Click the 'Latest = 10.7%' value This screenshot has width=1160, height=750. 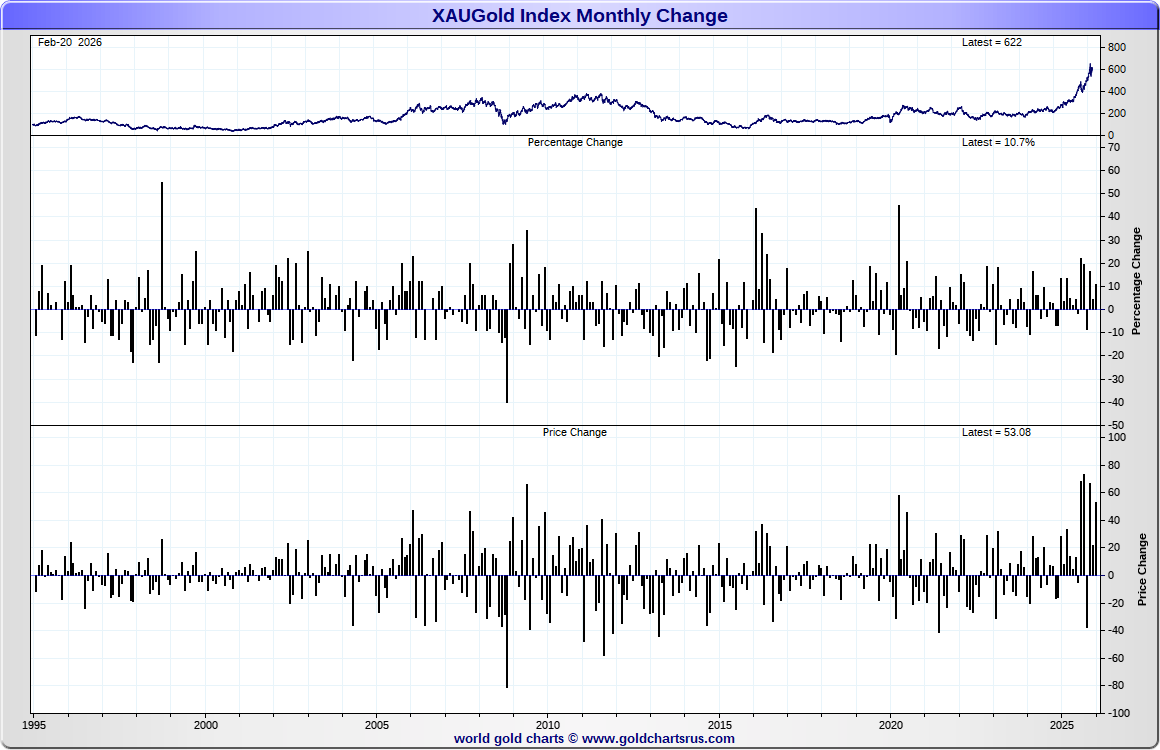point(998,142)
